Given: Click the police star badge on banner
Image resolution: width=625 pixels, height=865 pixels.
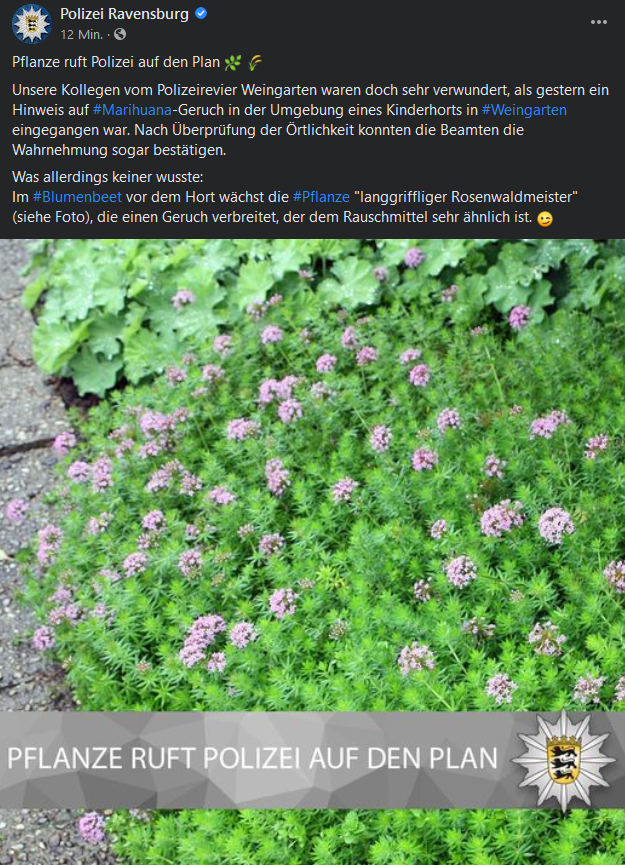Looking at the screenshot, I should pos(563,760).
